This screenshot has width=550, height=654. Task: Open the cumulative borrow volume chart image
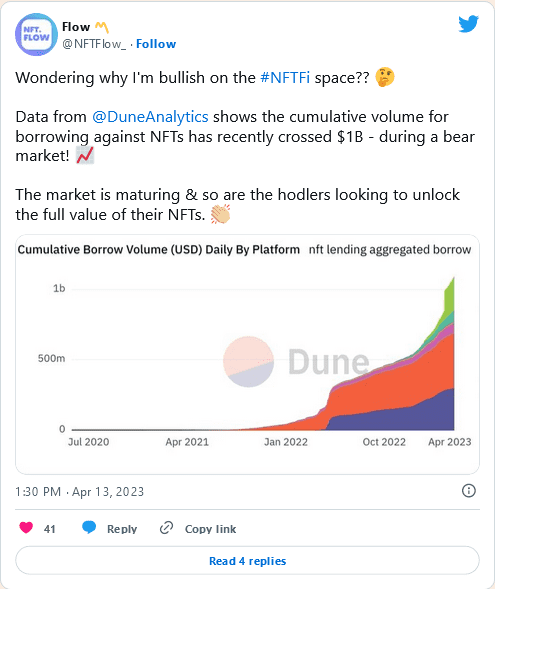(x=247, y=354)
